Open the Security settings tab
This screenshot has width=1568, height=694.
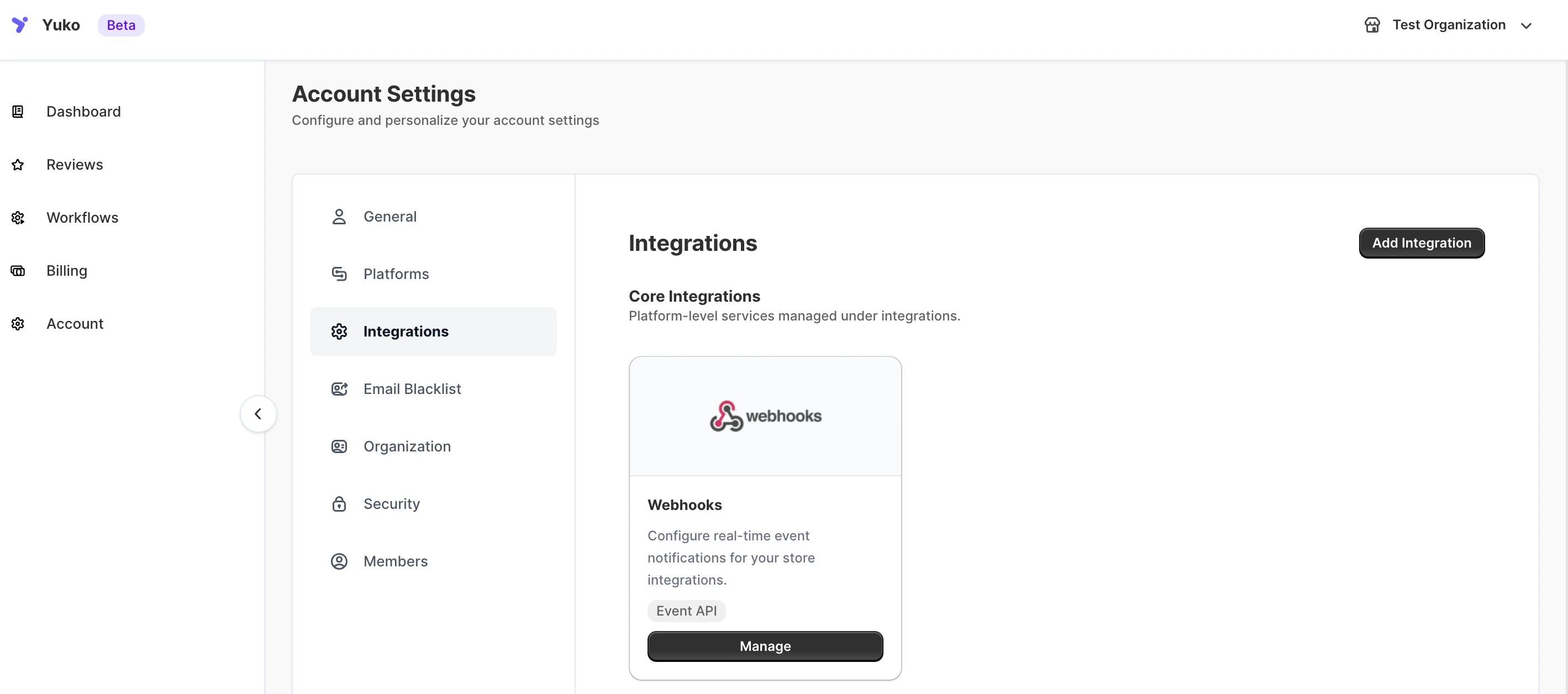tap(433, 503)
